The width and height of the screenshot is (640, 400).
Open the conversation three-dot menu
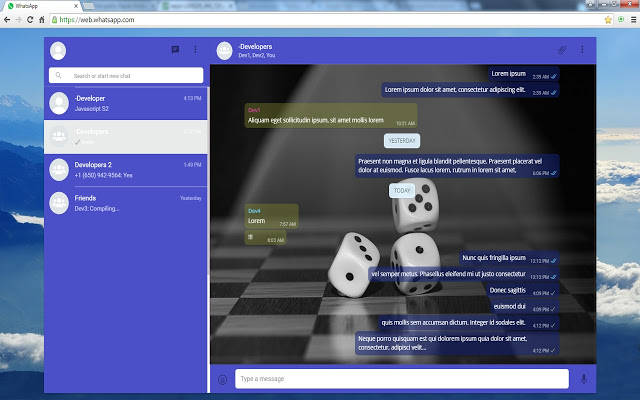click(x=582, y=50)
